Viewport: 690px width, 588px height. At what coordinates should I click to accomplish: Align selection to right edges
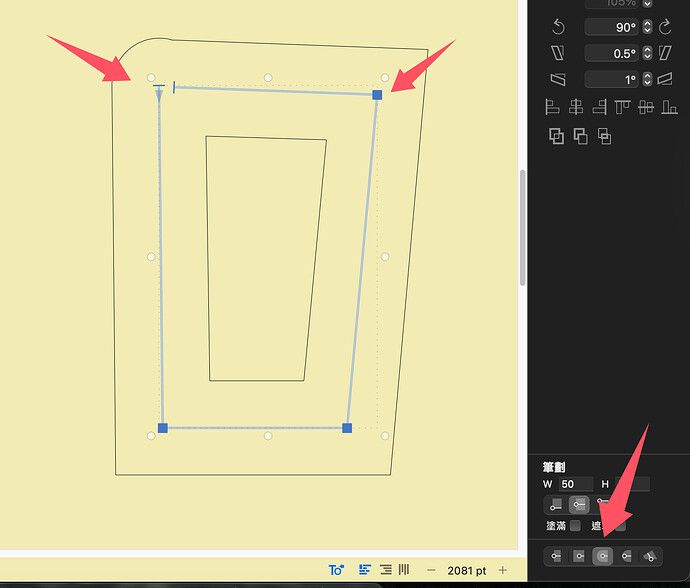tap(599, 107)
